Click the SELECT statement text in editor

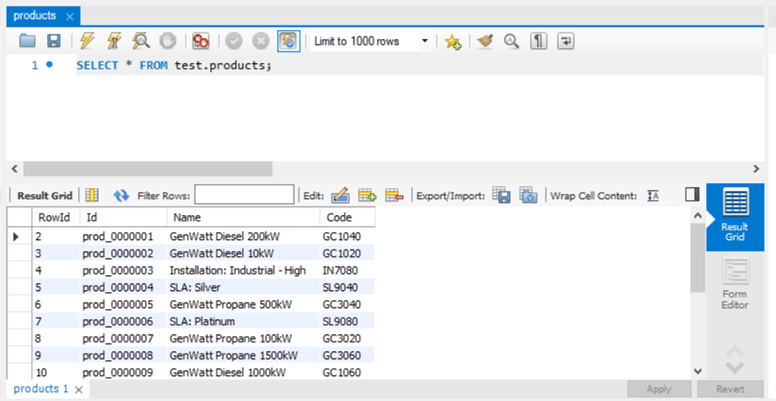[174, 65]
